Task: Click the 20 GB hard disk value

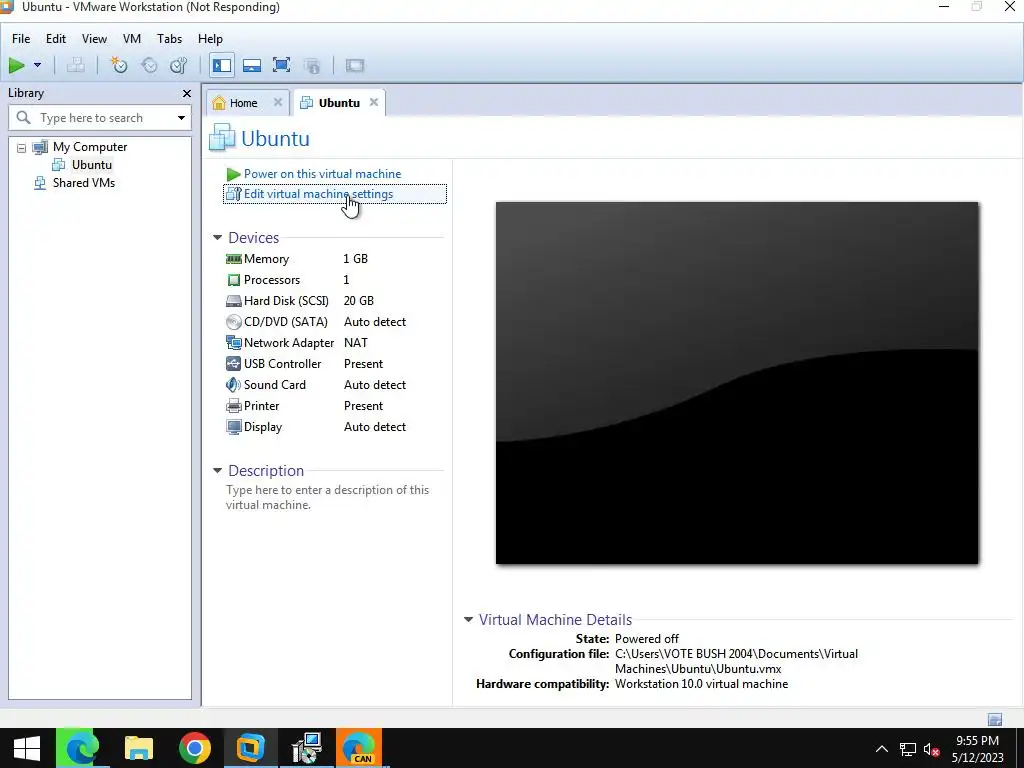Action: [359, 300]
